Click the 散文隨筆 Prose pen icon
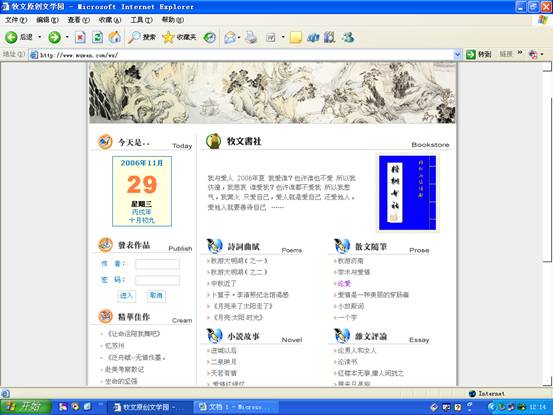Viewport: 553px width, 415px height. (x=342, y=246)
